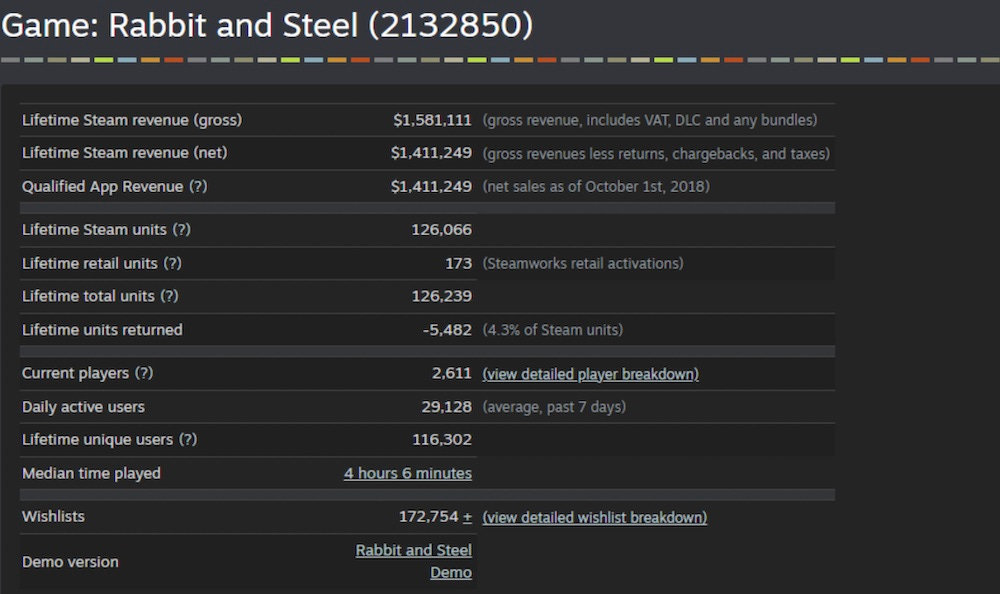Open the Rabbit and Steel Demo link
Screen dimensions: 1000x594
[413, 561]
